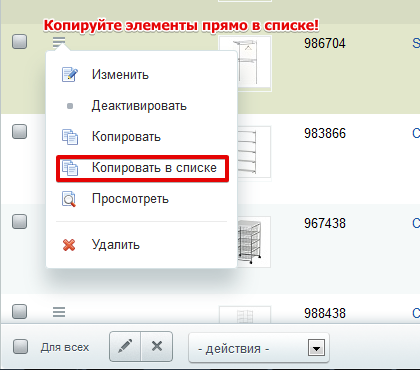
Task: Click the Копировать в списке copy icon
Action: point(70,168)
